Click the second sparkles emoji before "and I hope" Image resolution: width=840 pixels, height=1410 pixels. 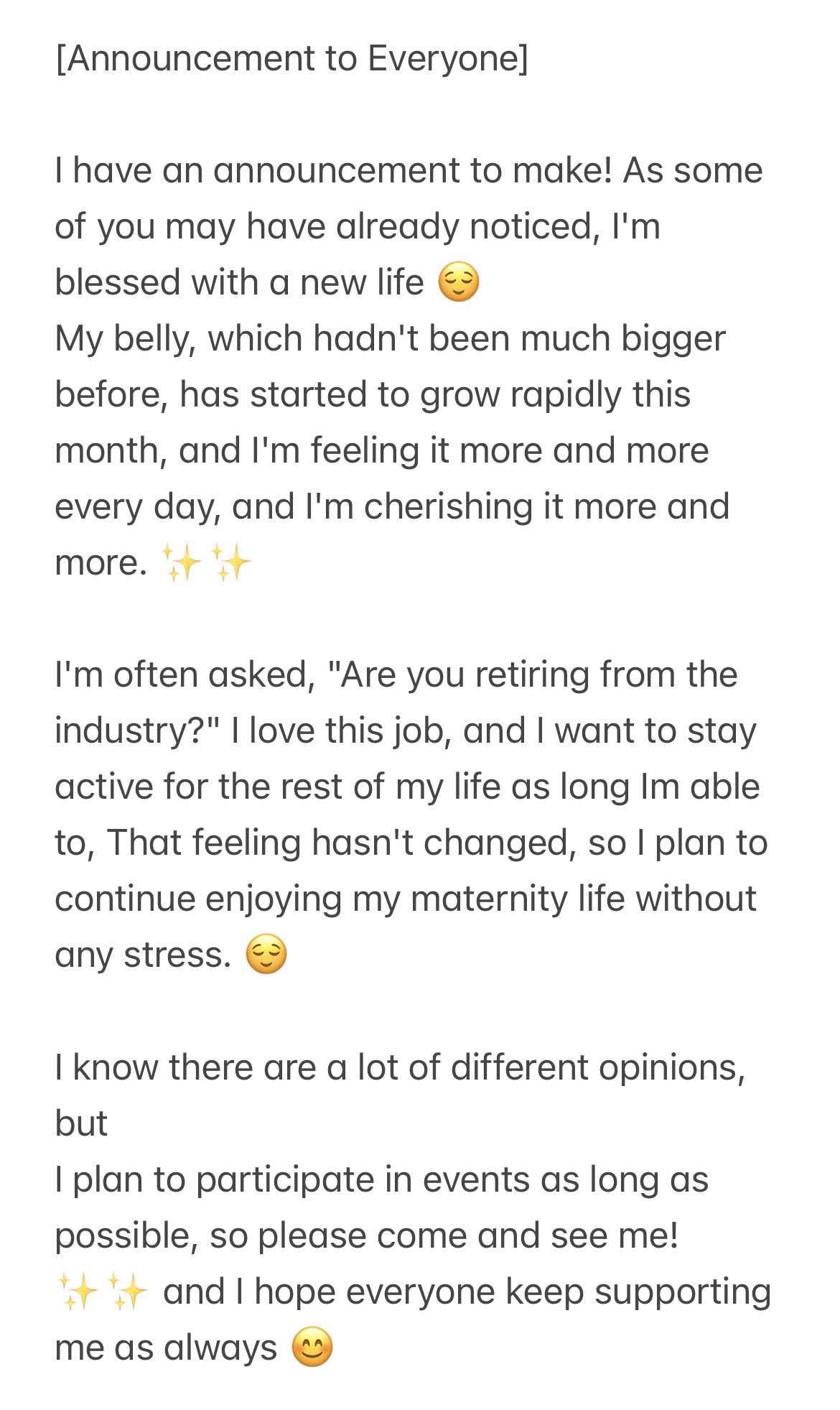click(126, 1291)
